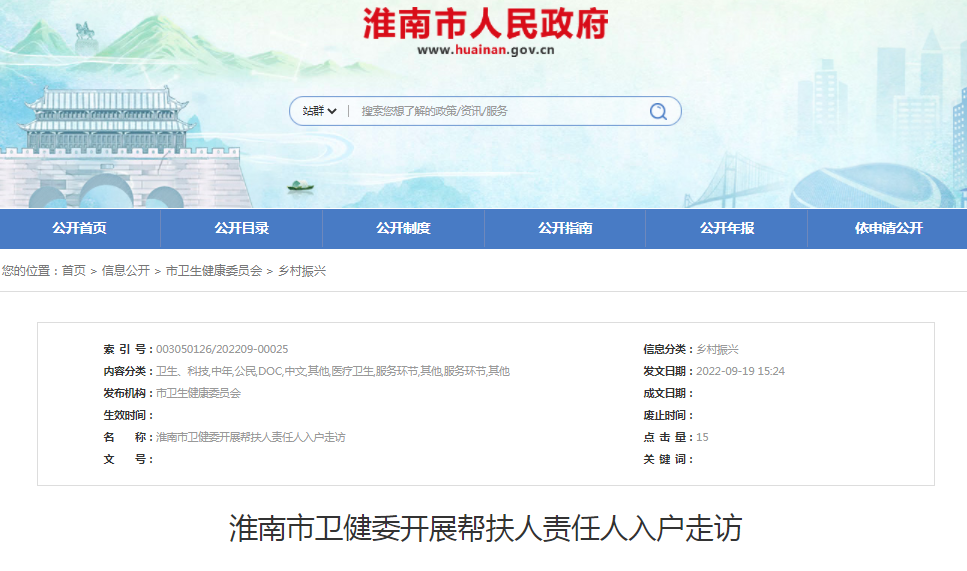Click the article headline 淮南市卫健委开展帮扶人责任人入户走访
This screenshot has width=967, height=571.
click(x=485, y=528)
